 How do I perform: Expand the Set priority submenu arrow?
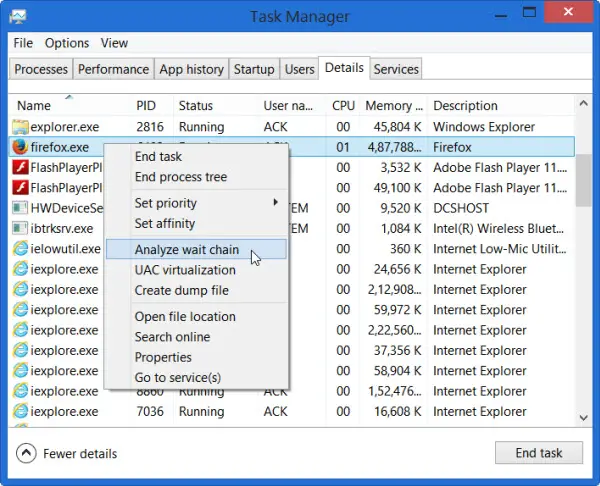275,202
